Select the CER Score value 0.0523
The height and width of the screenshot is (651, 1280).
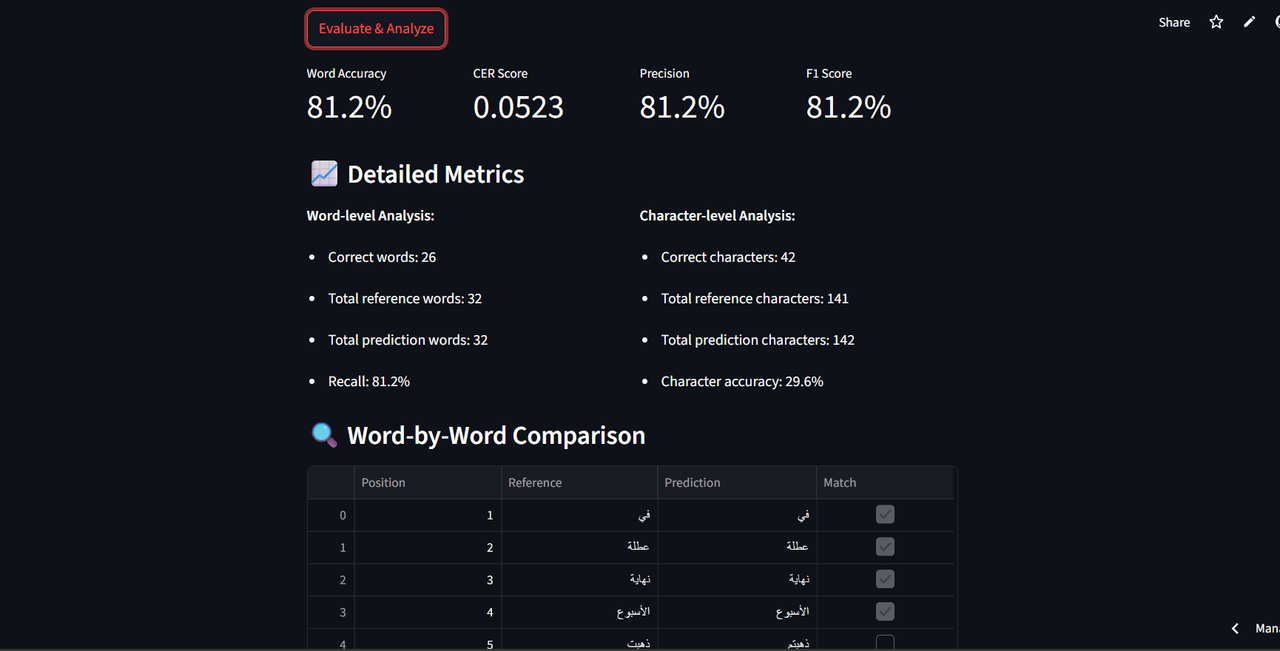(x=518, y=107)
